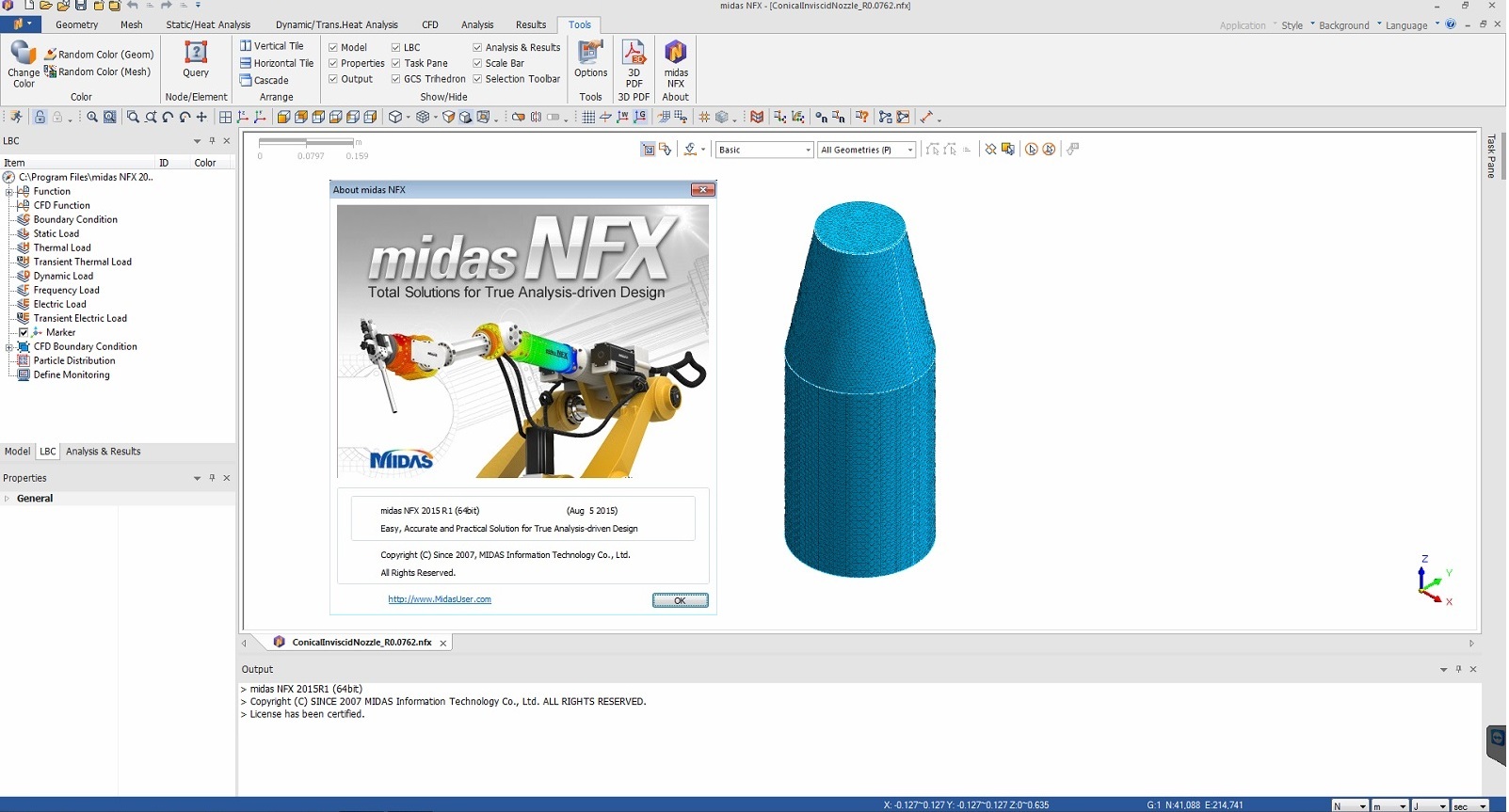Click the unselect-all icon in viewport toolbar
This screenshot has height=812, width=1509.
pos(990,150)
